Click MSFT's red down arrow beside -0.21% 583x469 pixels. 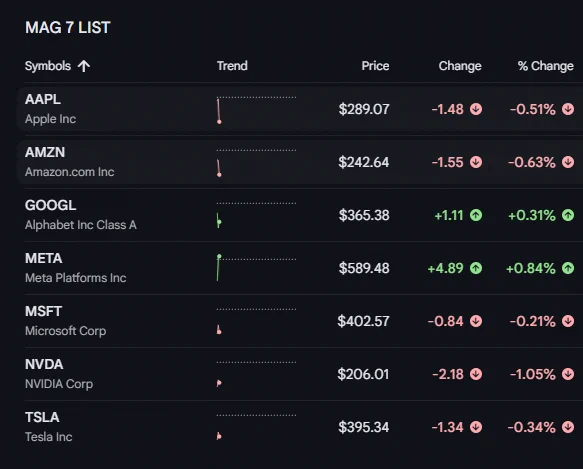pyautogui.click(x=568, y=321)
